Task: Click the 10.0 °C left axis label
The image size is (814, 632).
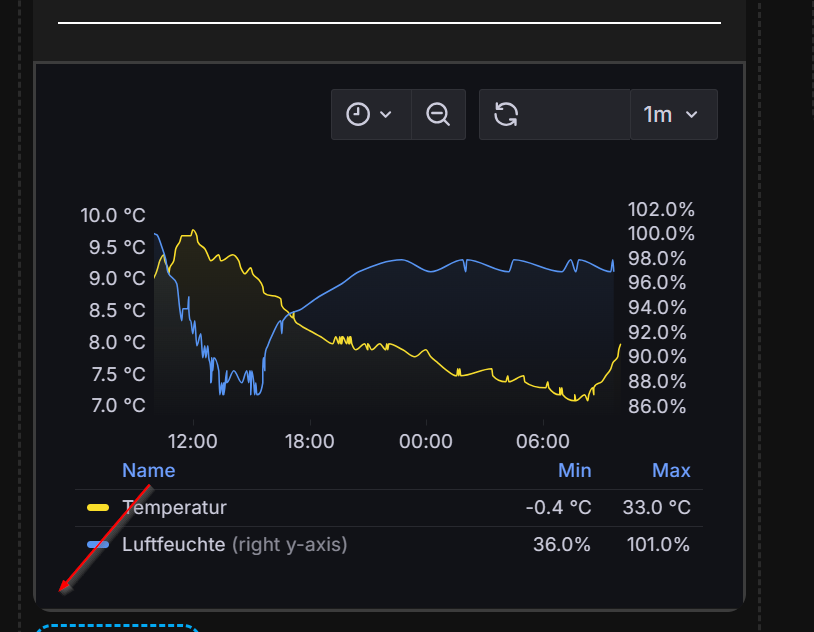Action: click(113, 215)
